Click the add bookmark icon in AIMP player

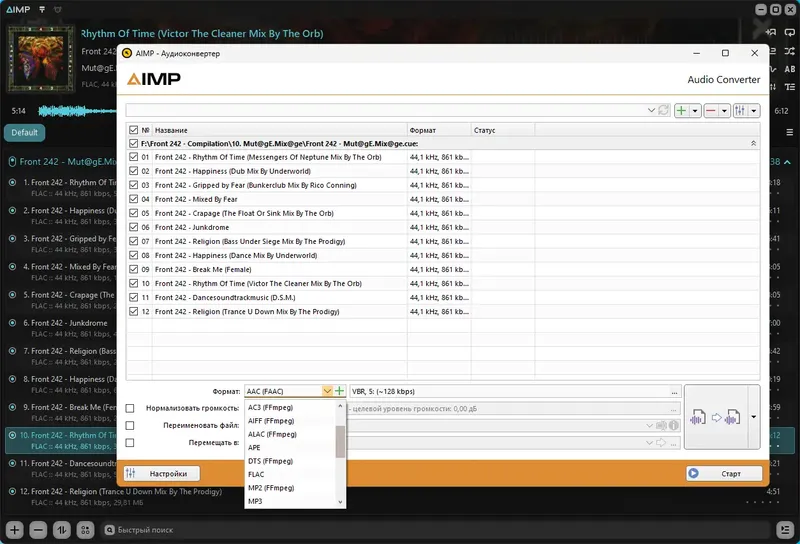pos(771,32)
